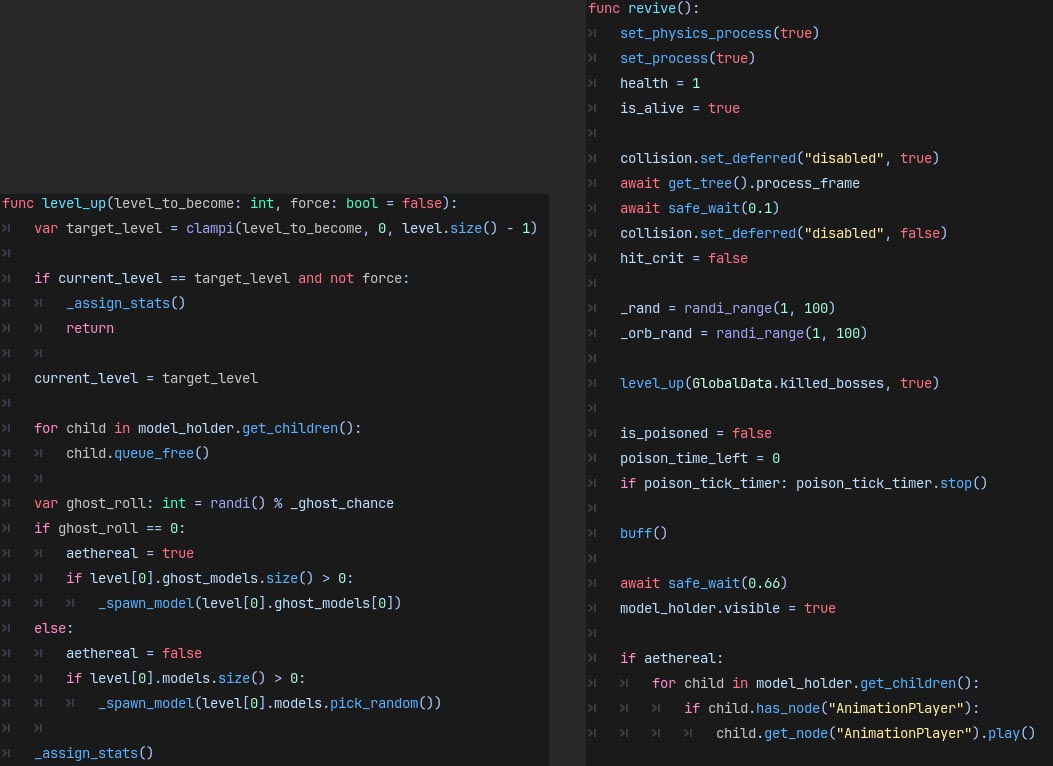Screen dimensions: 1053x766
Task: Click the 'func level_up' declaration line
Action: pyautogui.click(x=230, y=203)
